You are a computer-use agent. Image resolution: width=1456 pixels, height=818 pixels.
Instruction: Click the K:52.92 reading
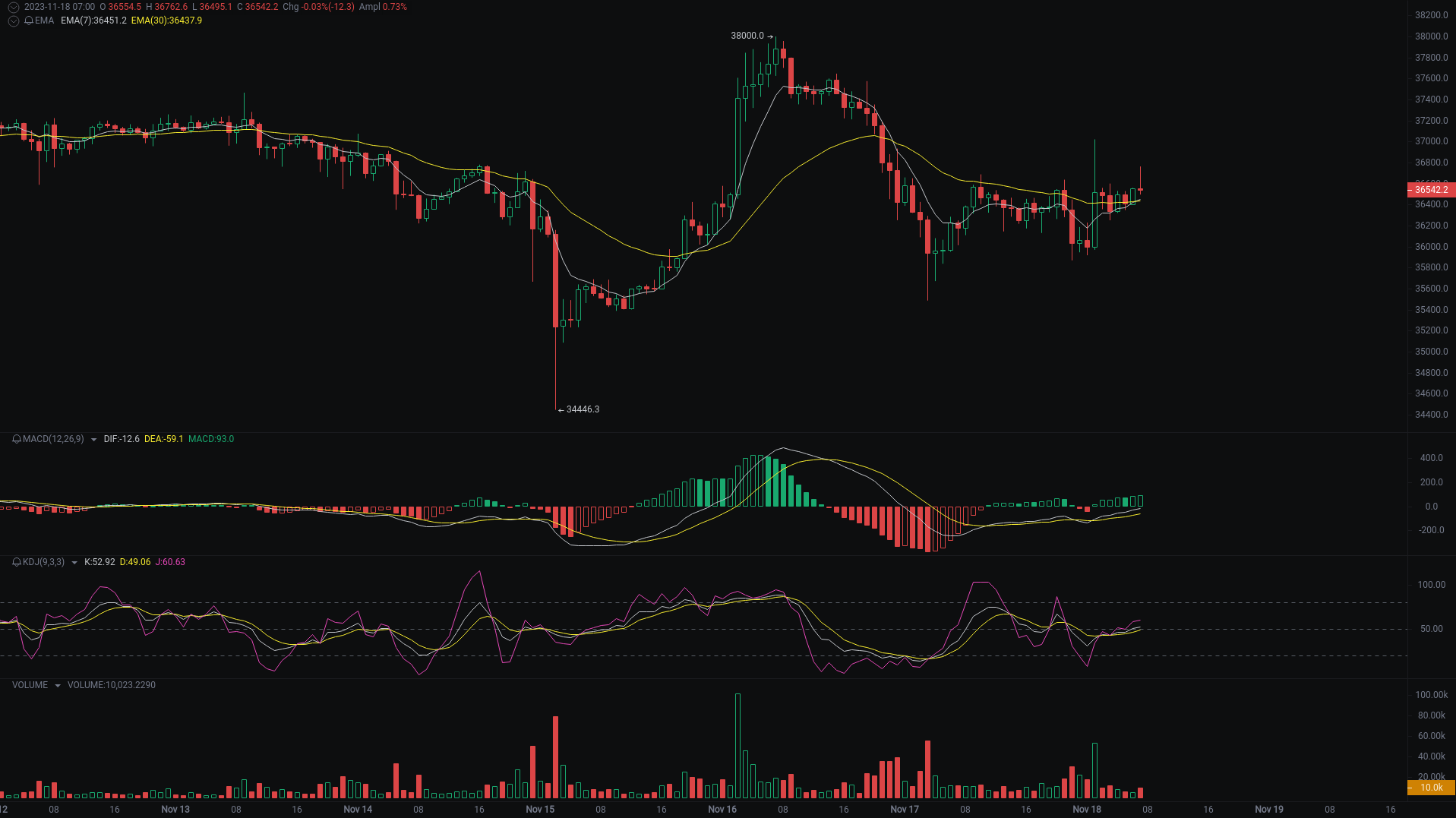tap(99, 562)
